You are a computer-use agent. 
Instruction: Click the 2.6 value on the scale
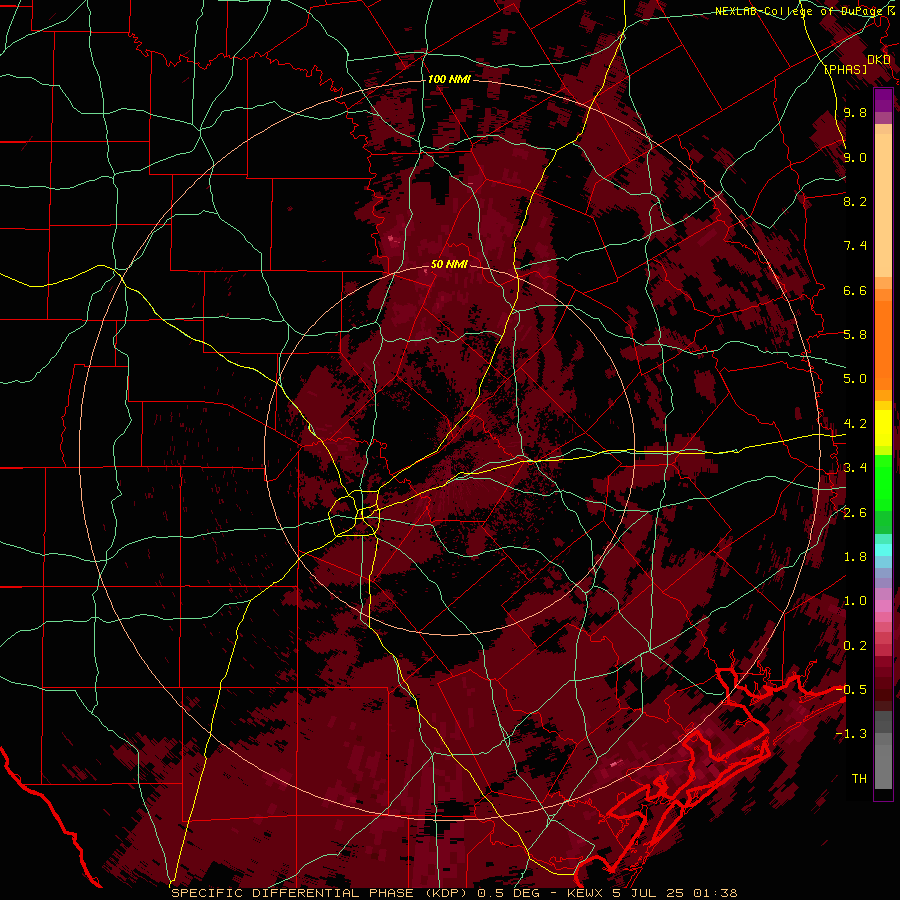[x=855, y=513]
